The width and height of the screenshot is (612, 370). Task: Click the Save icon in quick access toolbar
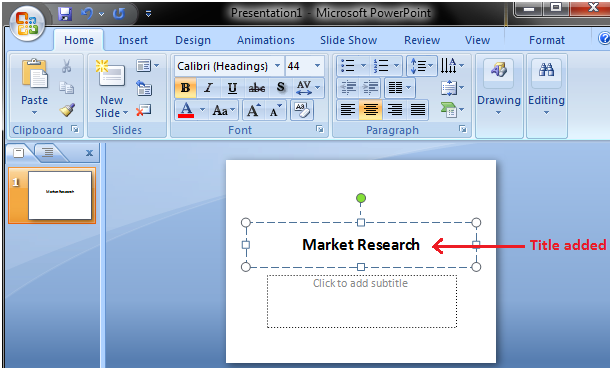click(x=65, y=14)
